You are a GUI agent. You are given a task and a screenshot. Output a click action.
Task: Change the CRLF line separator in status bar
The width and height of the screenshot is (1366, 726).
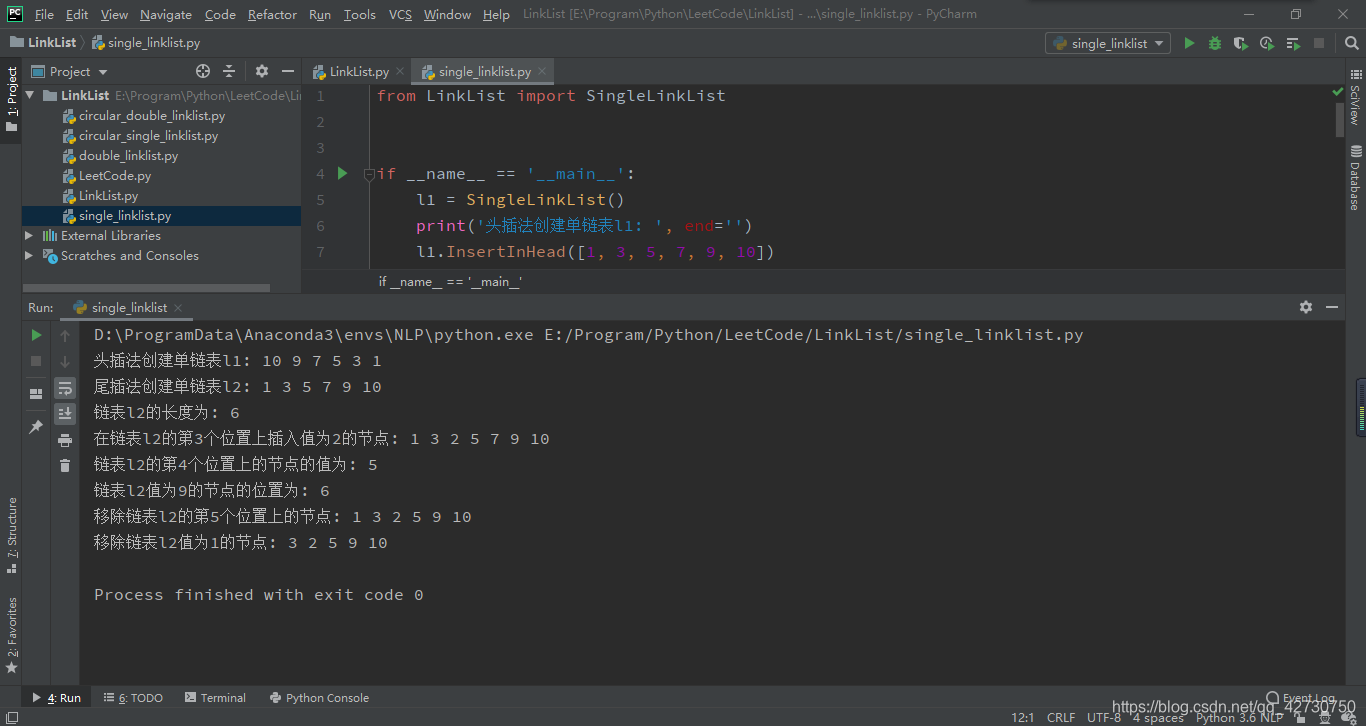coord(1061,717)
